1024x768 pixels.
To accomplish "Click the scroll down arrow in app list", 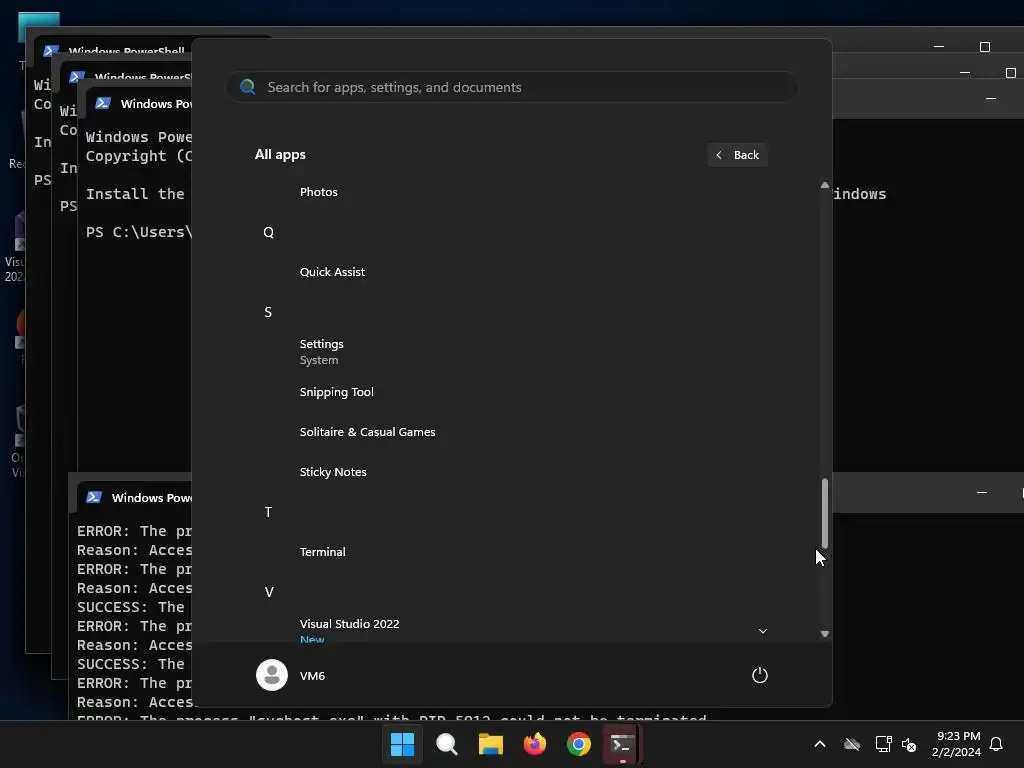I will (824, 634).
